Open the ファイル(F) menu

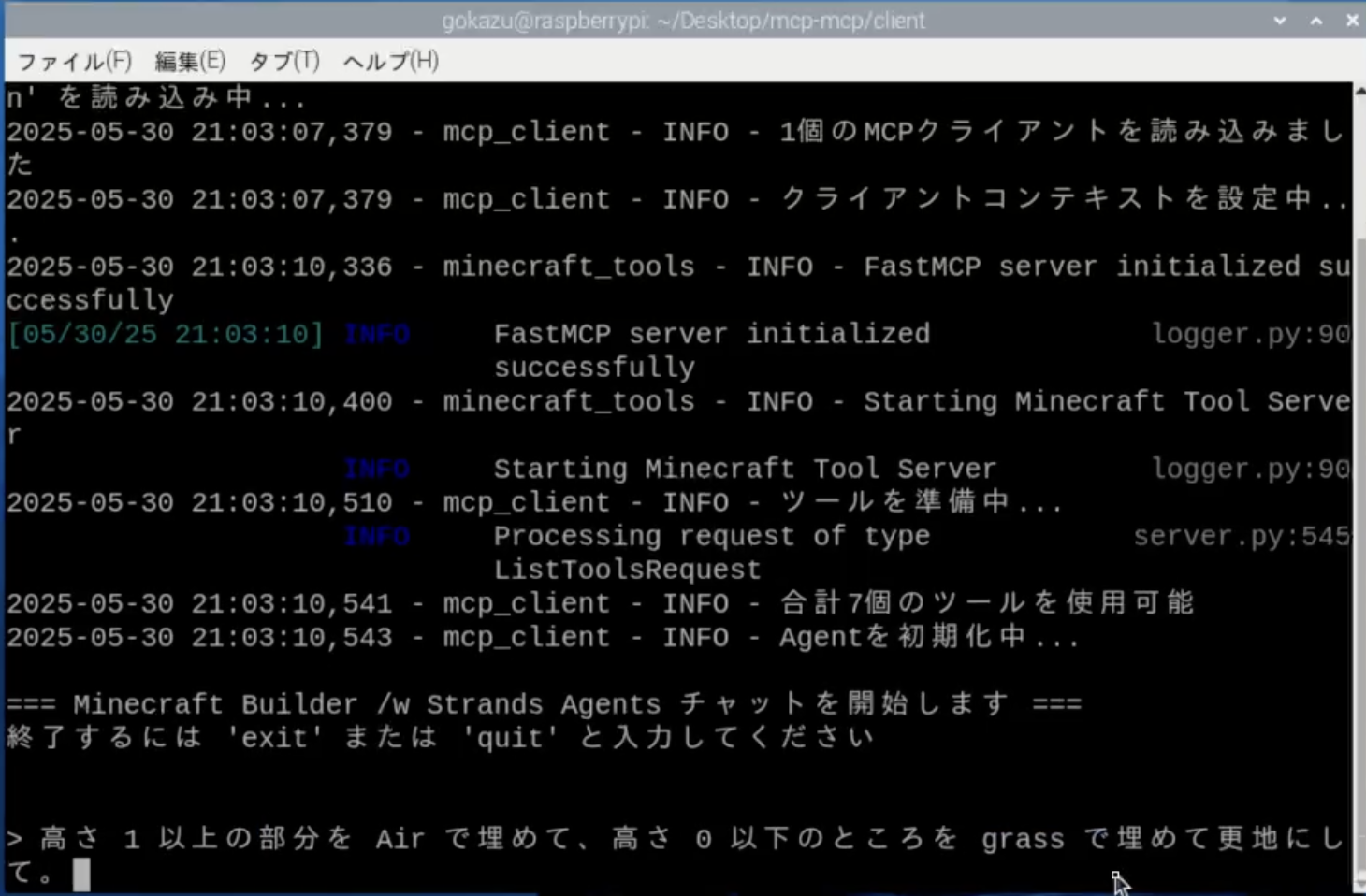pos(74,62)
